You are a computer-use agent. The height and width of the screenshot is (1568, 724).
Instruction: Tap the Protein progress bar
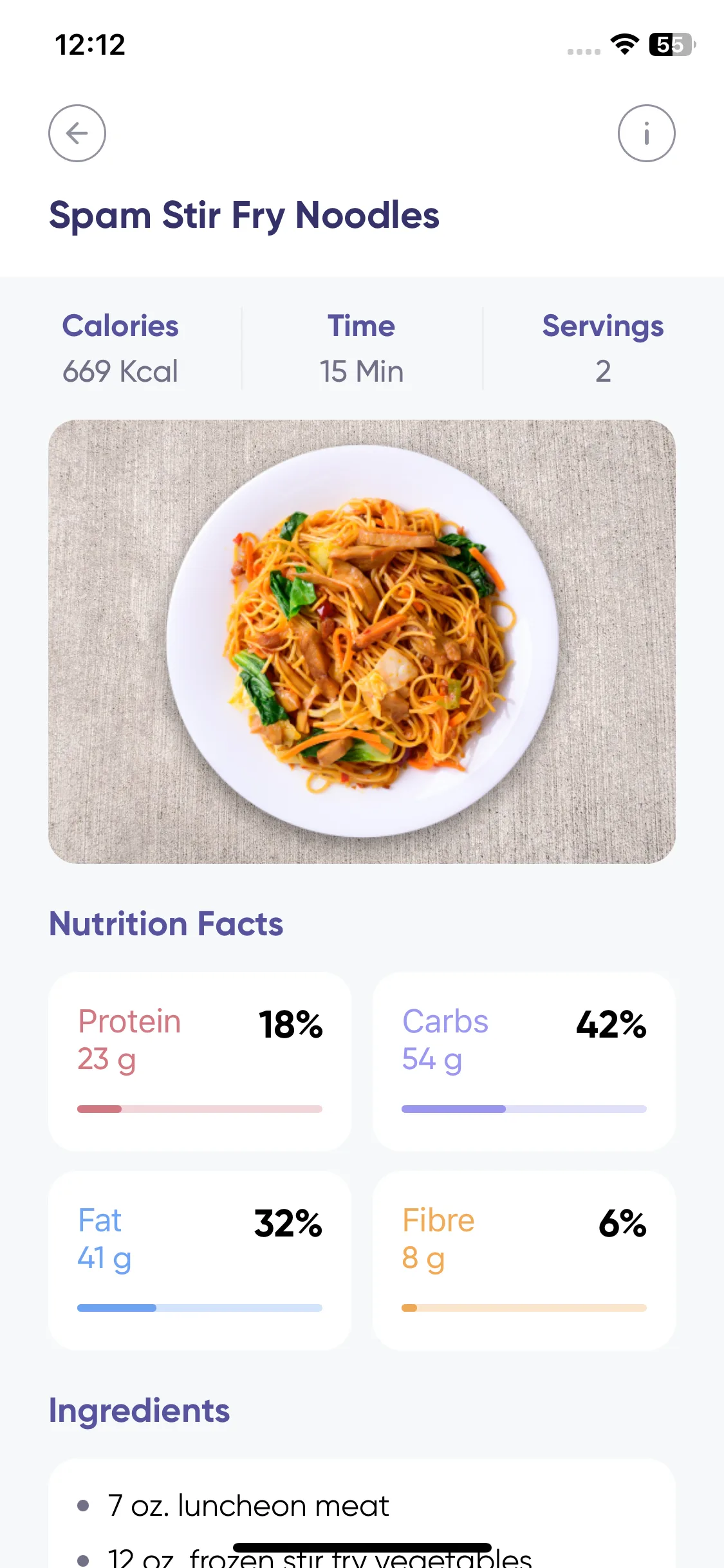tap(200, 1109)
